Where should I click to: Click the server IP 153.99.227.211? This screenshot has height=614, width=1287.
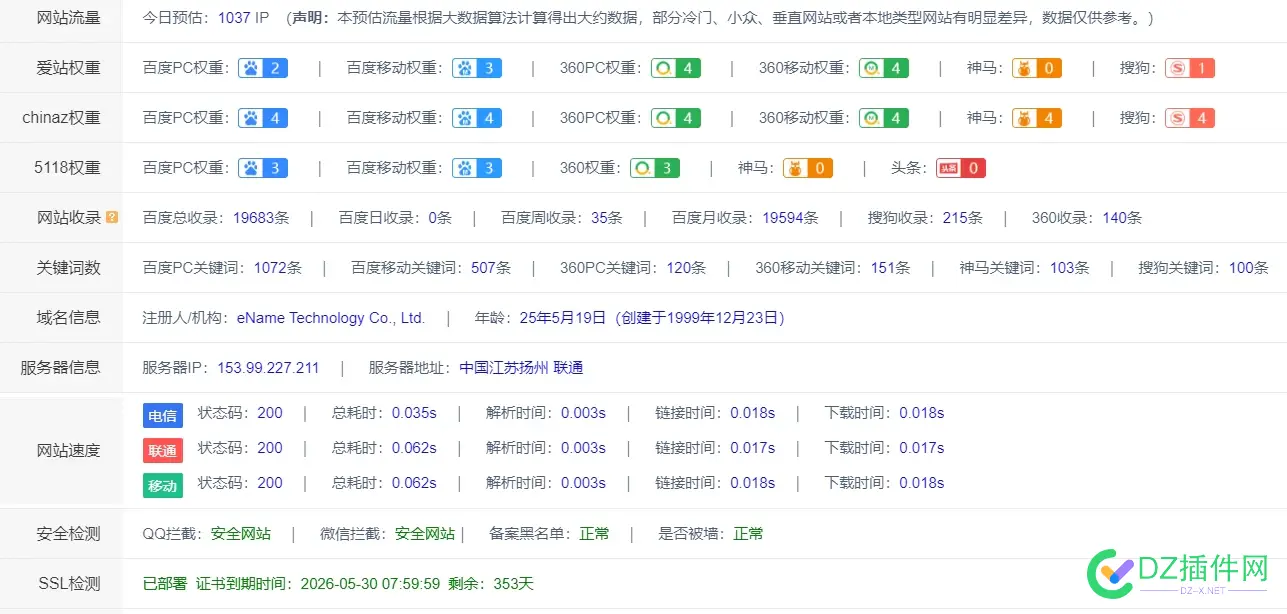268,367
